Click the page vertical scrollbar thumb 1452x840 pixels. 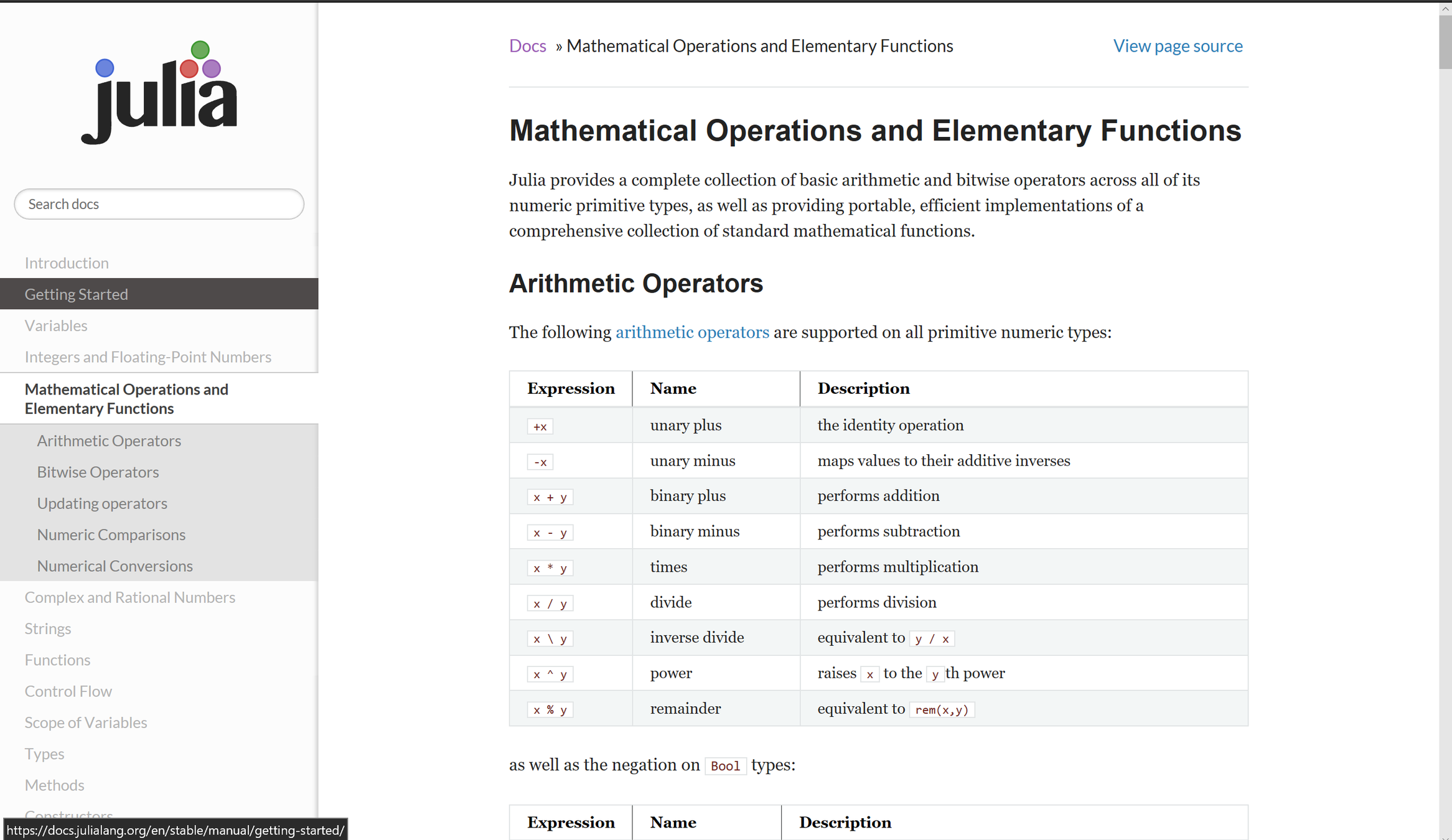pos(1445,42)
